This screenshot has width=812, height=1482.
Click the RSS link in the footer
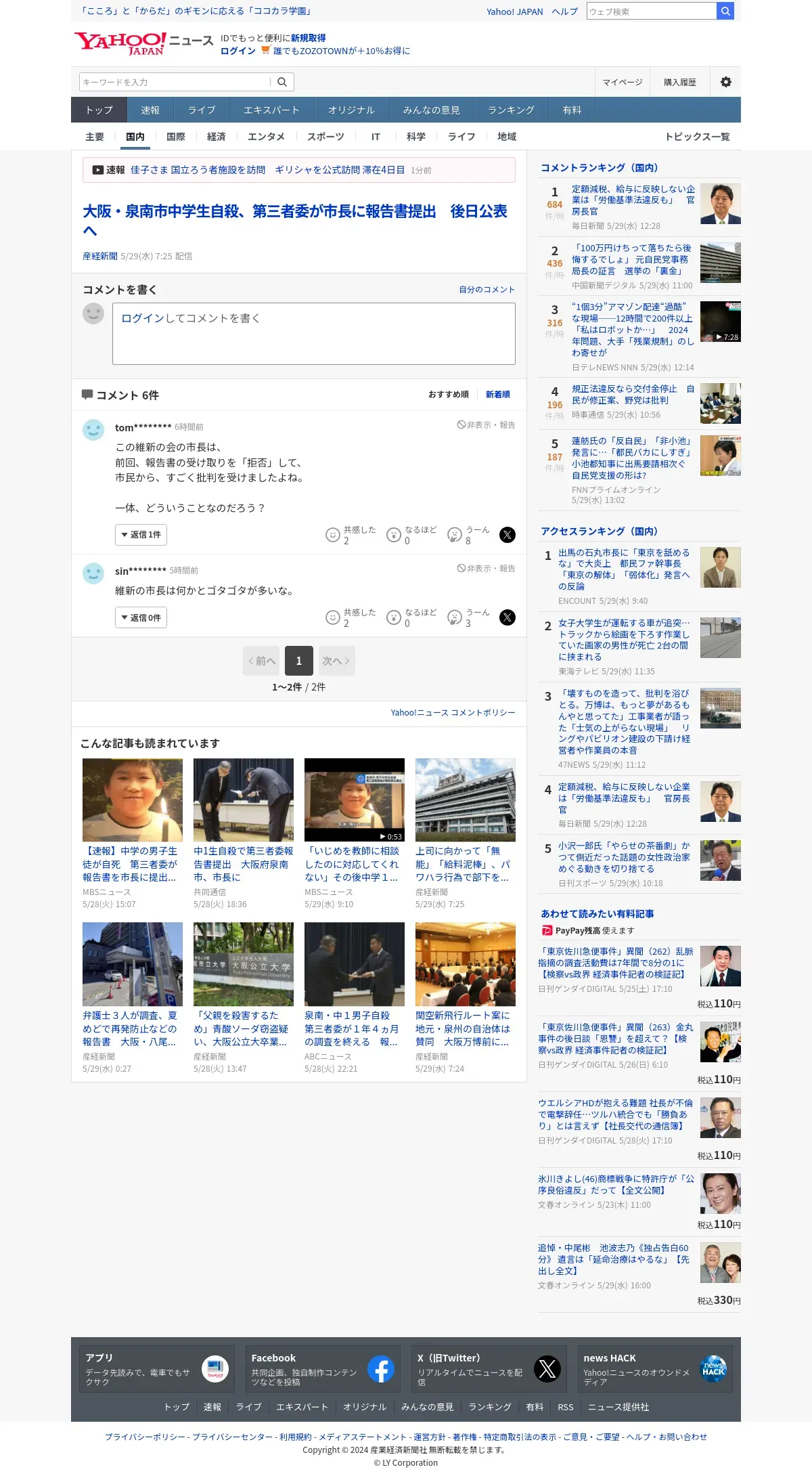coord(566,1407)
